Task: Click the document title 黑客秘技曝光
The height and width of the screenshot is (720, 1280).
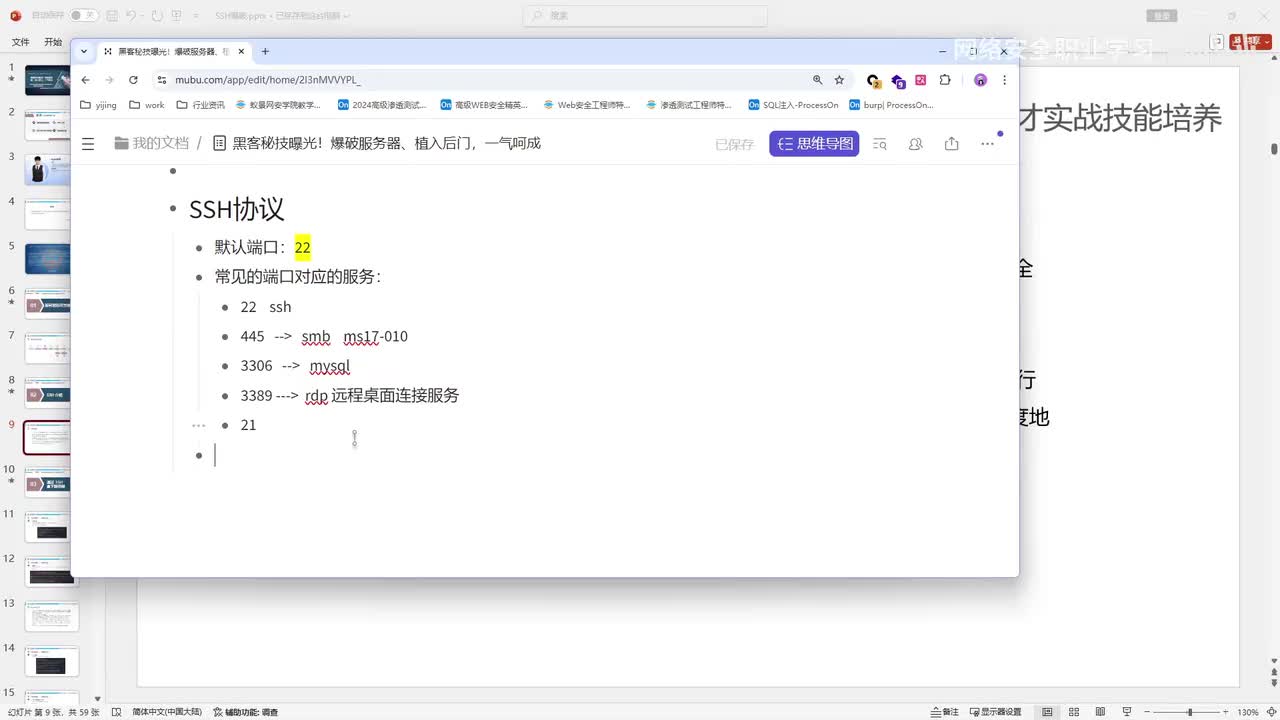Action: click(x=386, y=143)
